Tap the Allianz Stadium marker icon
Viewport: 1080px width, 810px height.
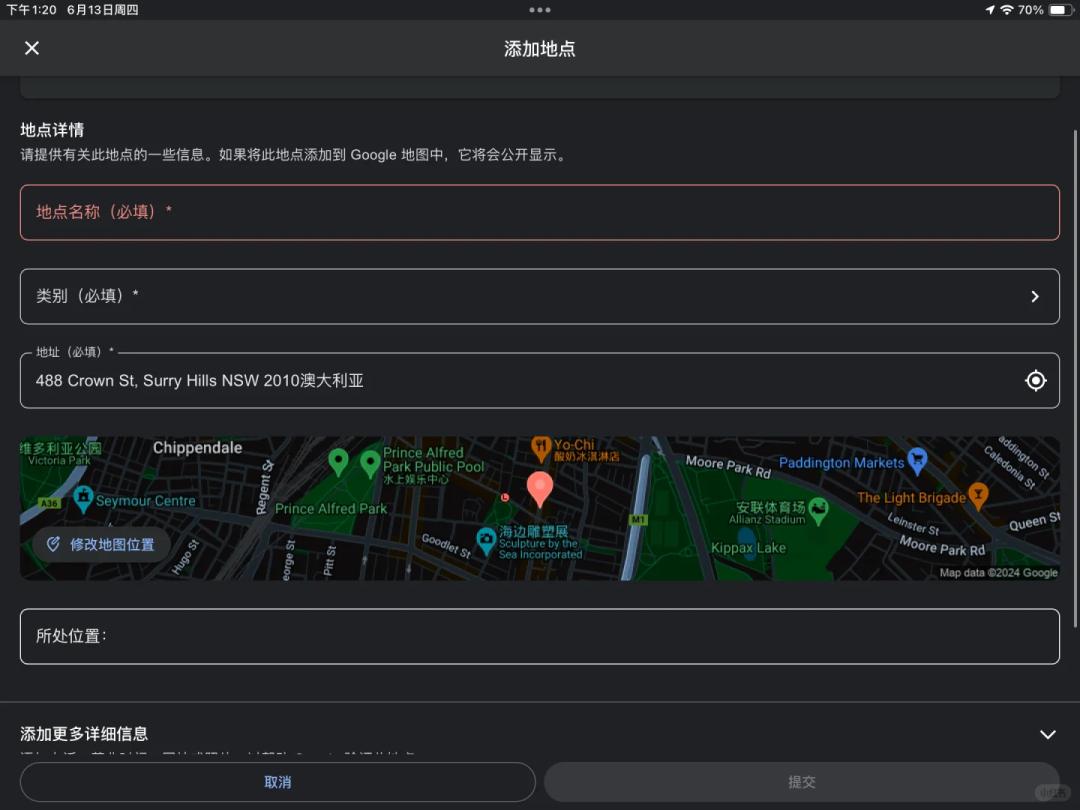click(819, 511)
